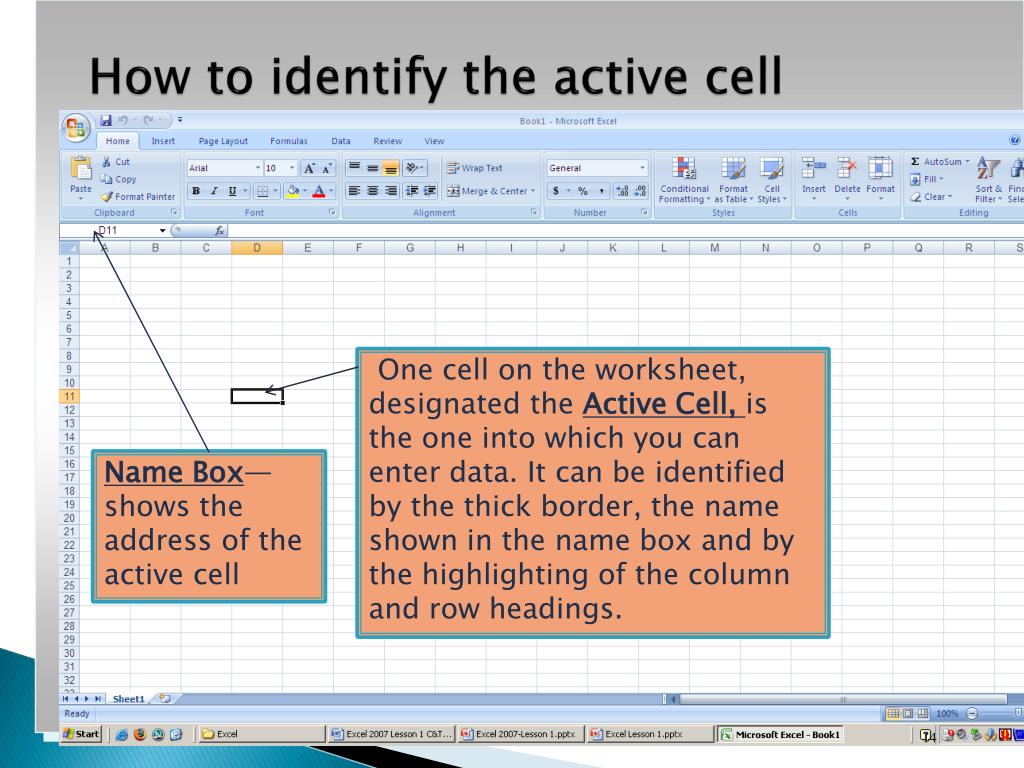Click the Insert Function fx button
This screenshot has width=1024, height=768.
tap(219, 231)
